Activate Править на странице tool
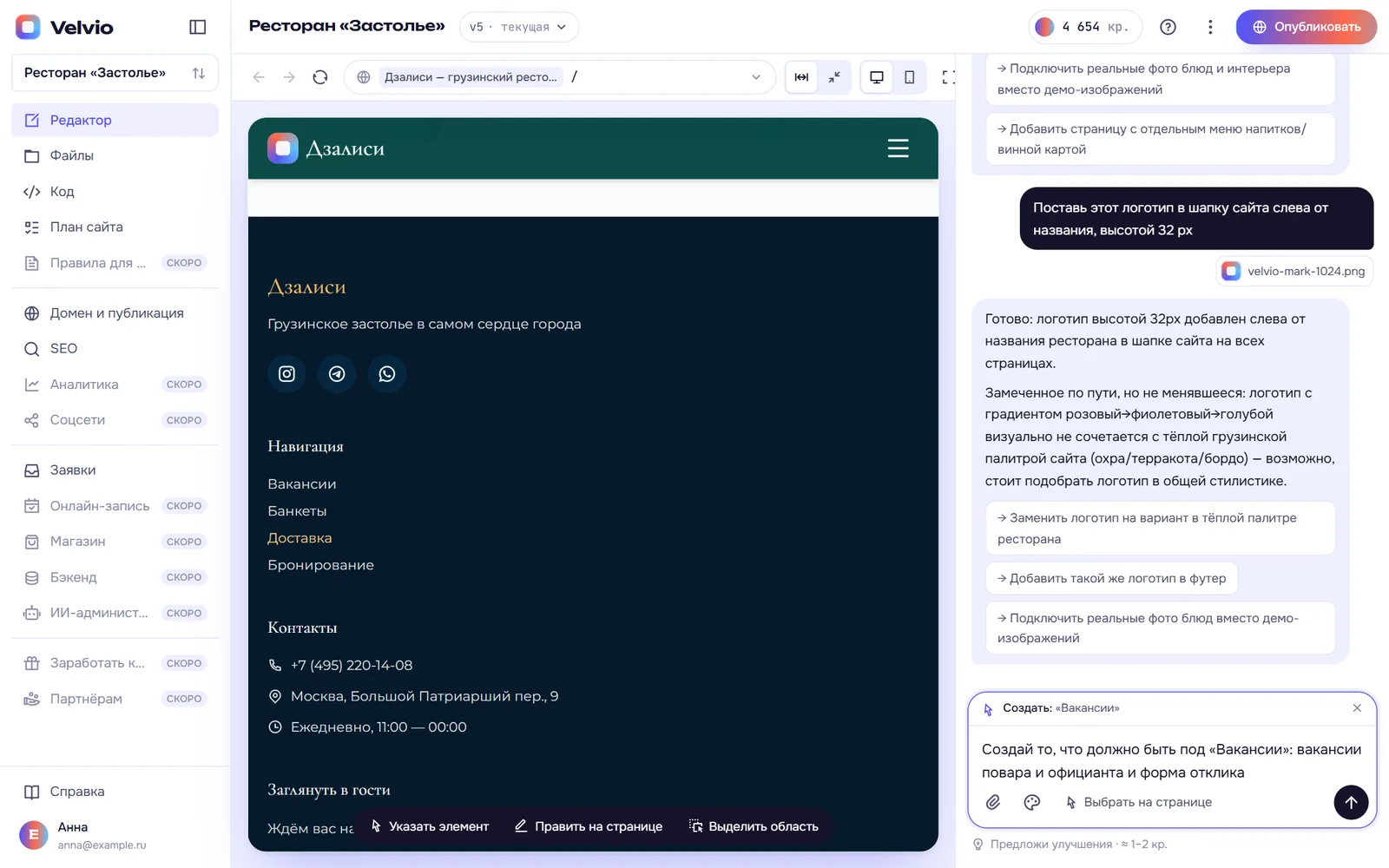The width and height of the screenshot is (1389, 868). pyautogui.click(x=589, y=826)
